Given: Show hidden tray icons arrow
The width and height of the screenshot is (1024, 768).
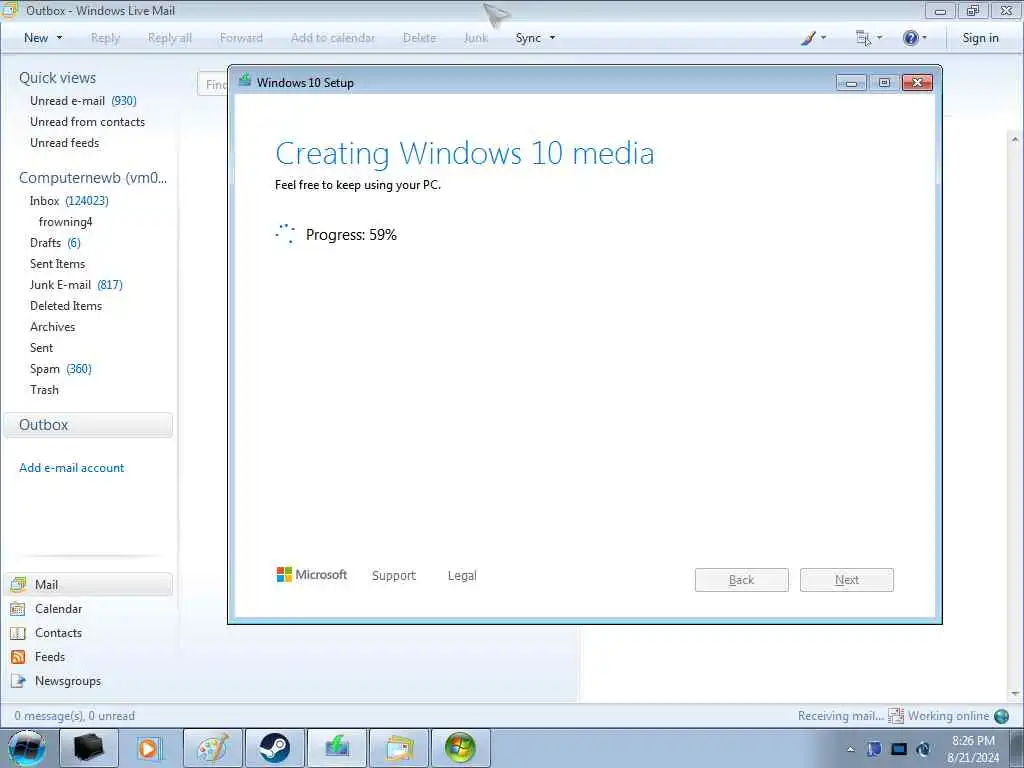Looking at the screenshot, I should (850, 750).
